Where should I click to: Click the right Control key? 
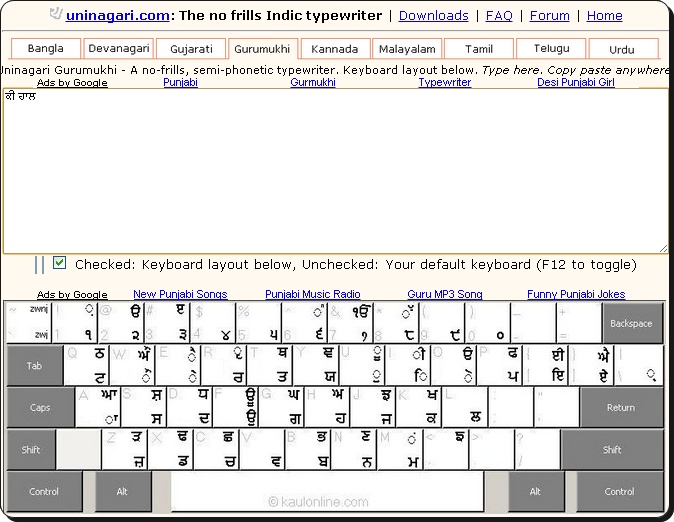619,491
